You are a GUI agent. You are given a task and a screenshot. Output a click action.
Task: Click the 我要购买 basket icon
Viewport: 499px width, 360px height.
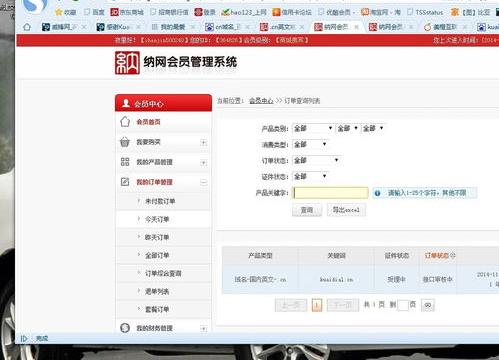[125, 142]
